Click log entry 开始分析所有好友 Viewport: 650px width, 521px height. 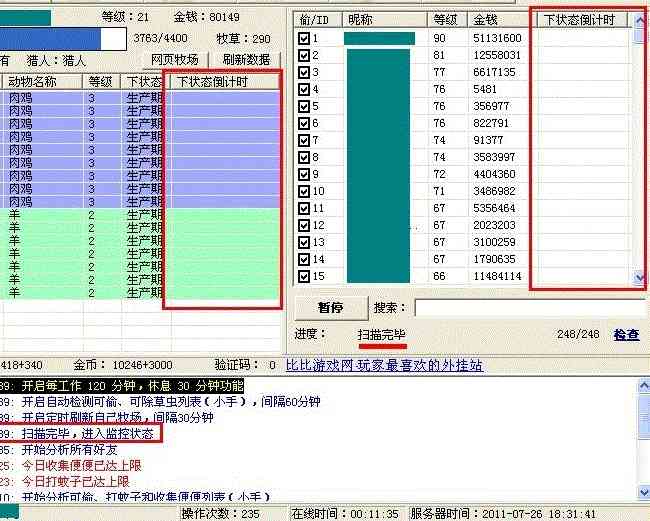[x=69, y=450]
